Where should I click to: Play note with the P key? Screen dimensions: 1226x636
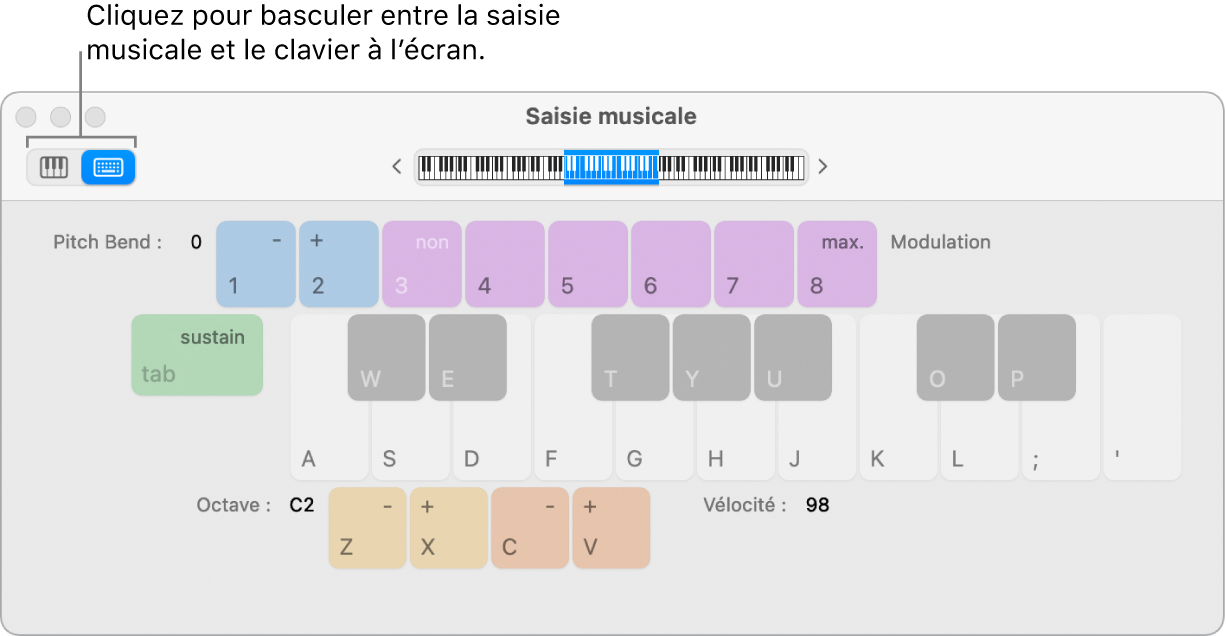pos(1036,357)
